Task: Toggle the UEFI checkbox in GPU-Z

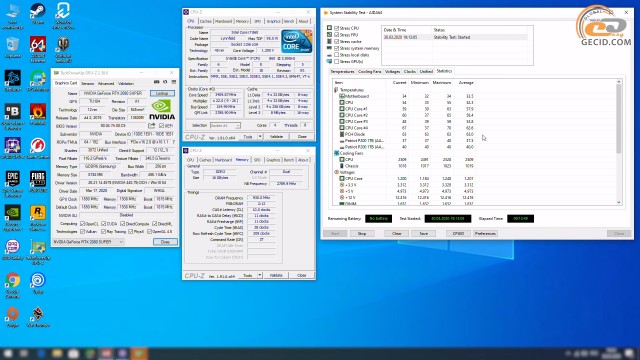Action: [x=162, y=126]
